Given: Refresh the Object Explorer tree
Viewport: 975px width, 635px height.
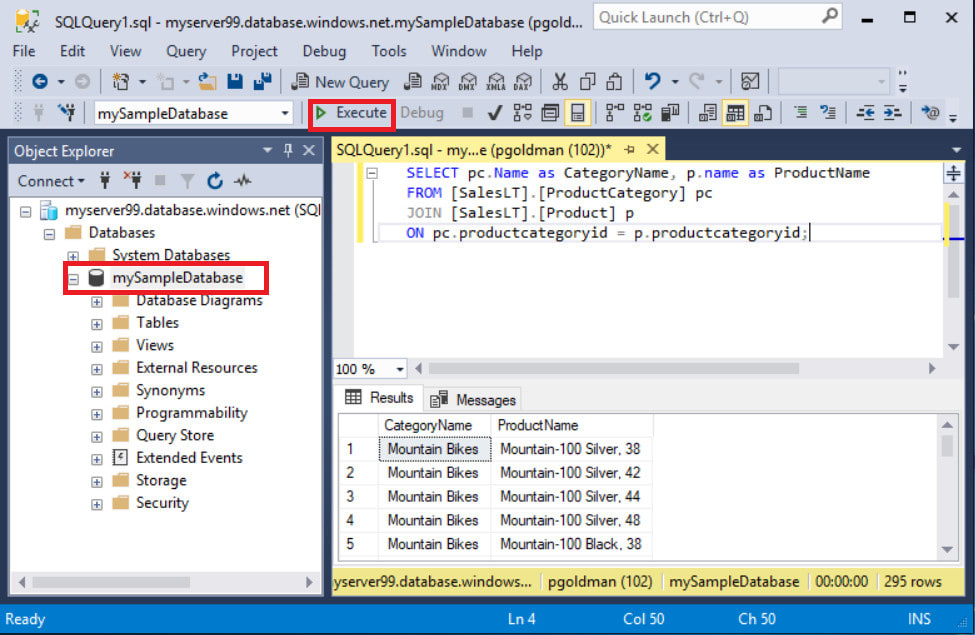Looking at the screenshot, I should pos(214,181).
